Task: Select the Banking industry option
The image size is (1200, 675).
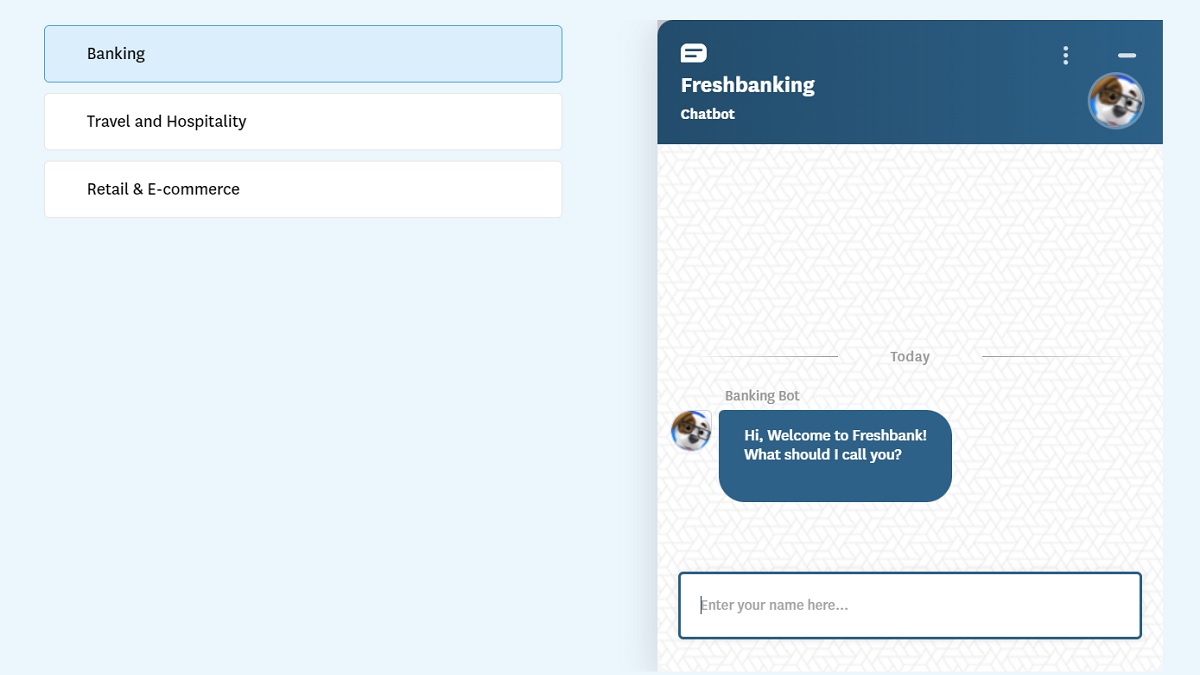Action: tap(303, 54)
